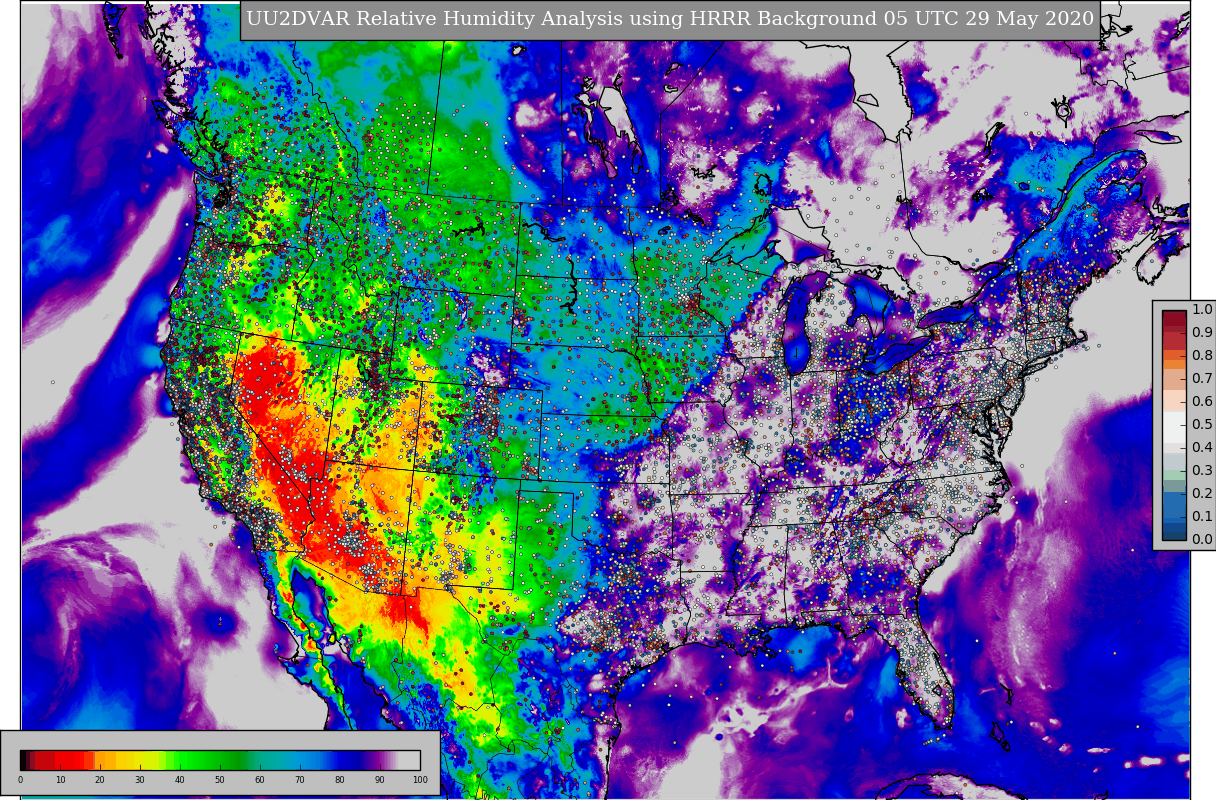Pick the dark red top band of vertical colorbar
Viewport: 1216px width, 800px height.
[x=1174, y=321]
